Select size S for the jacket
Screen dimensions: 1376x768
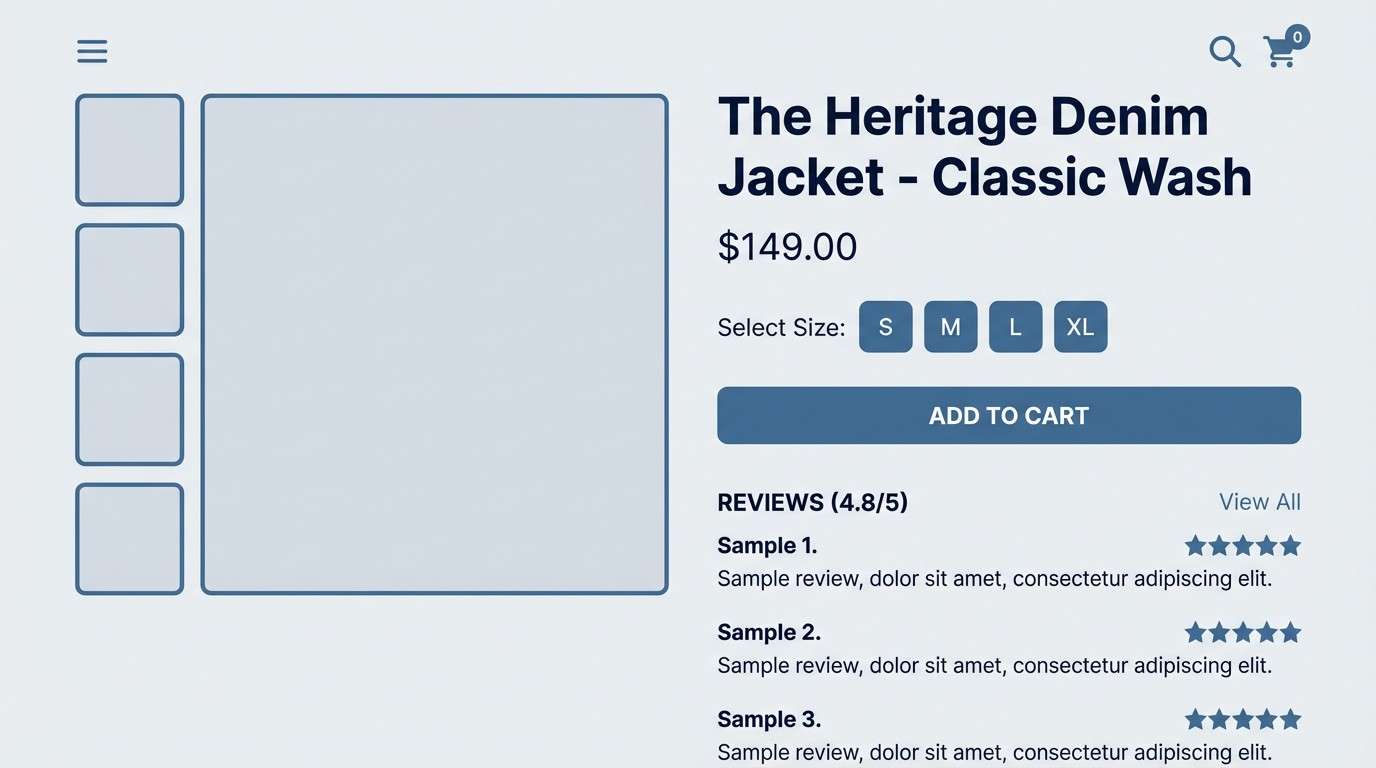885,326
